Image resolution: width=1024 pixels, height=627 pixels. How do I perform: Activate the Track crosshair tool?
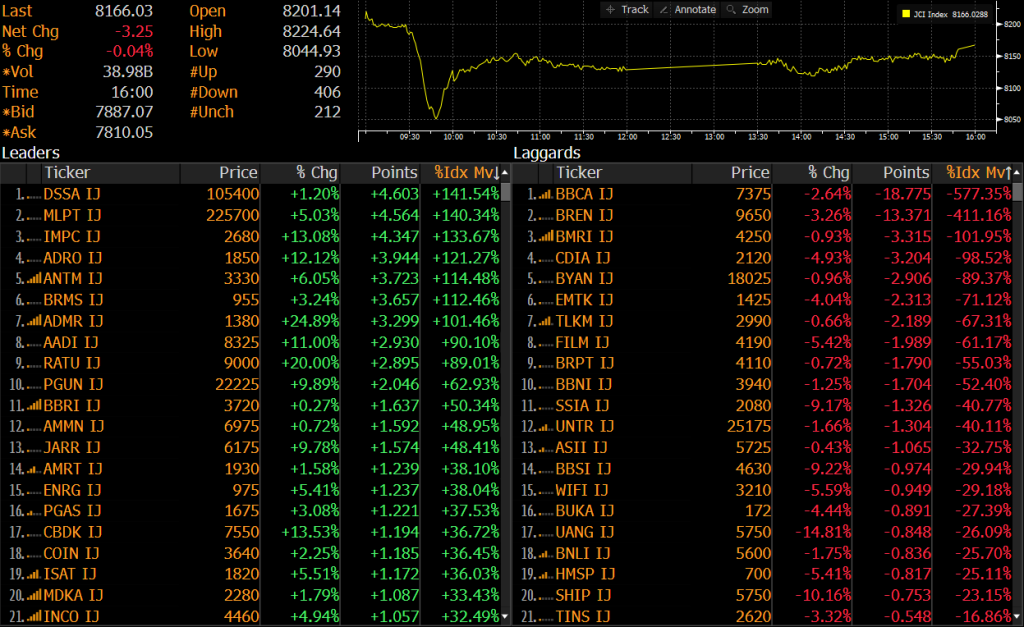(627, 9)
